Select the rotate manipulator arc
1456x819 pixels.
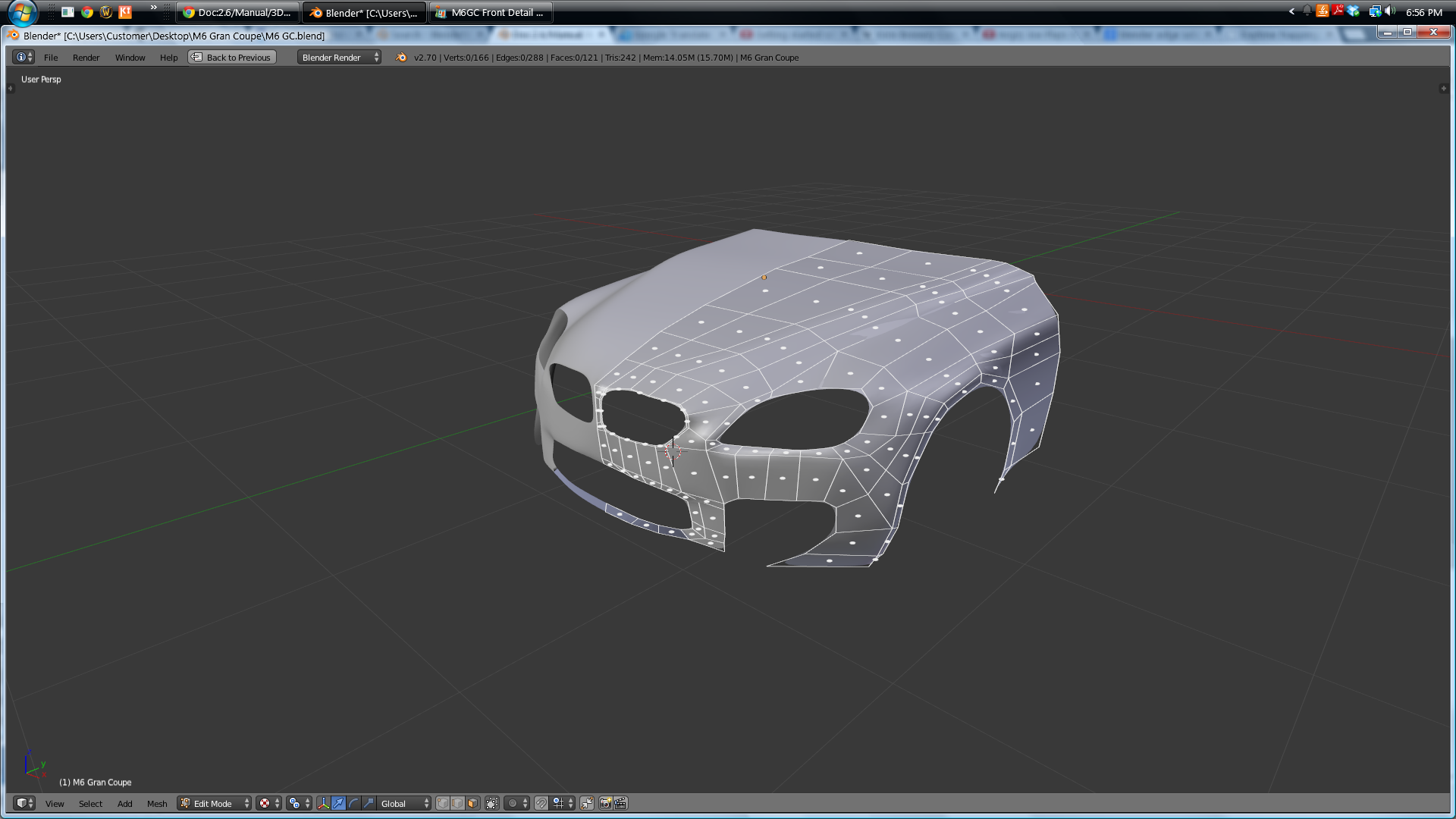tap(353, 804)
